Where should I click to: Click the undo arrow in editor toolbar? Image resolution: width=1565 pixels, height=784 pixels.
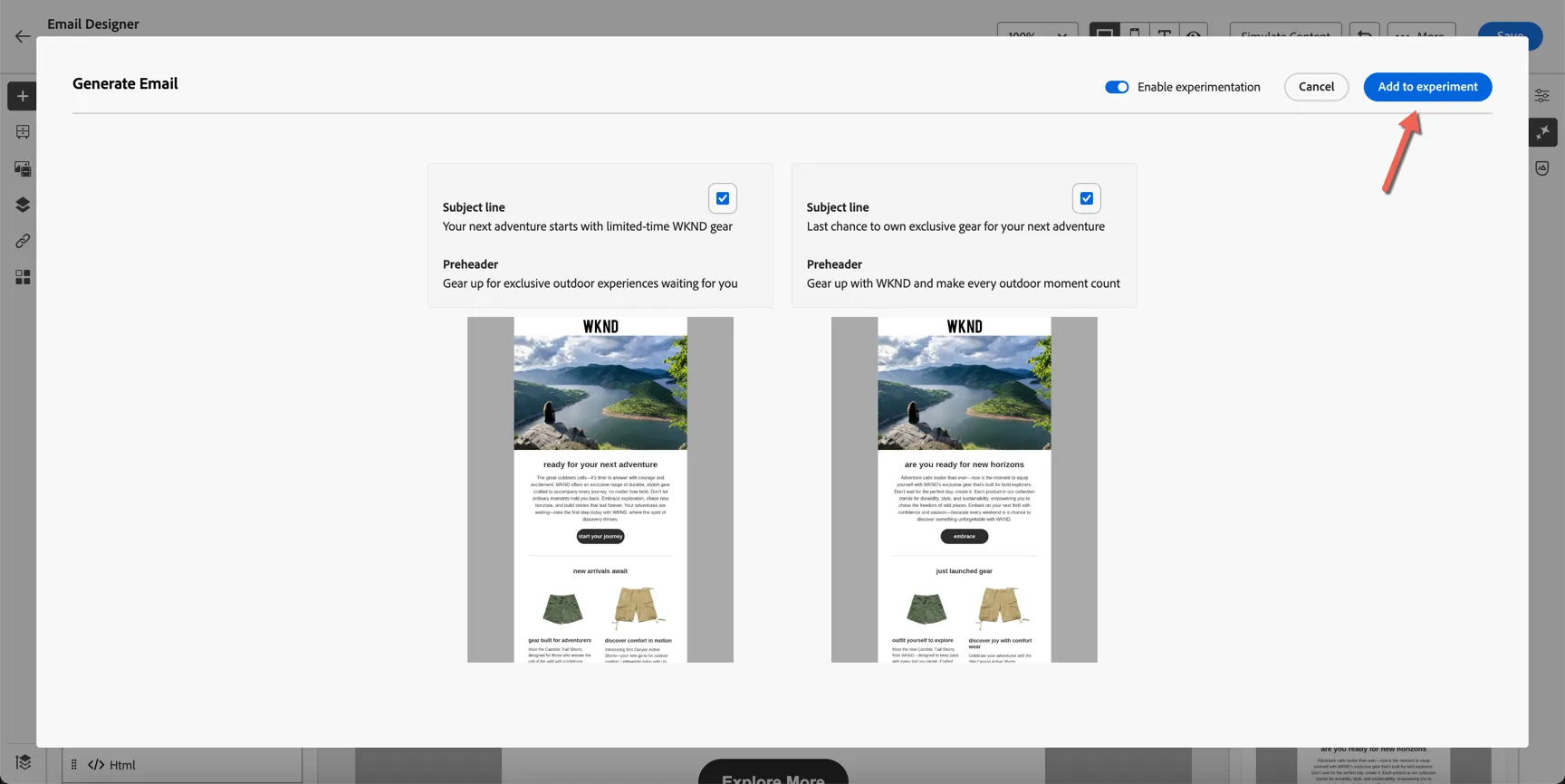click(1364, 34)
